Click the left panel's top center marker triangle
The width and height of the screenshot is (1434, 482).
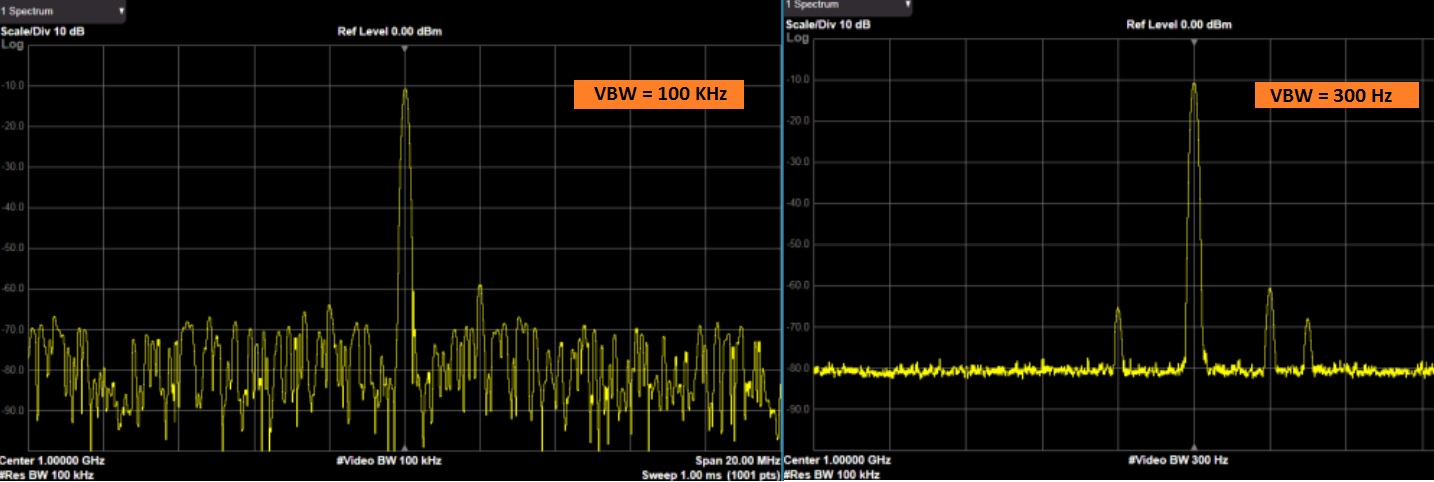[404, 48]
